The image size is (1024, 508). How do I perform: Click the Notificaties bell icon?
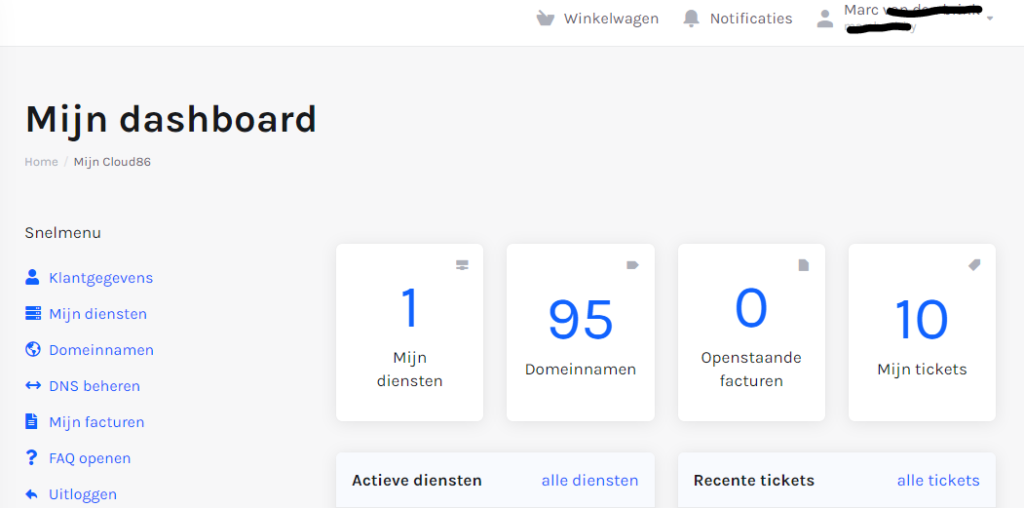click(691, 18)
